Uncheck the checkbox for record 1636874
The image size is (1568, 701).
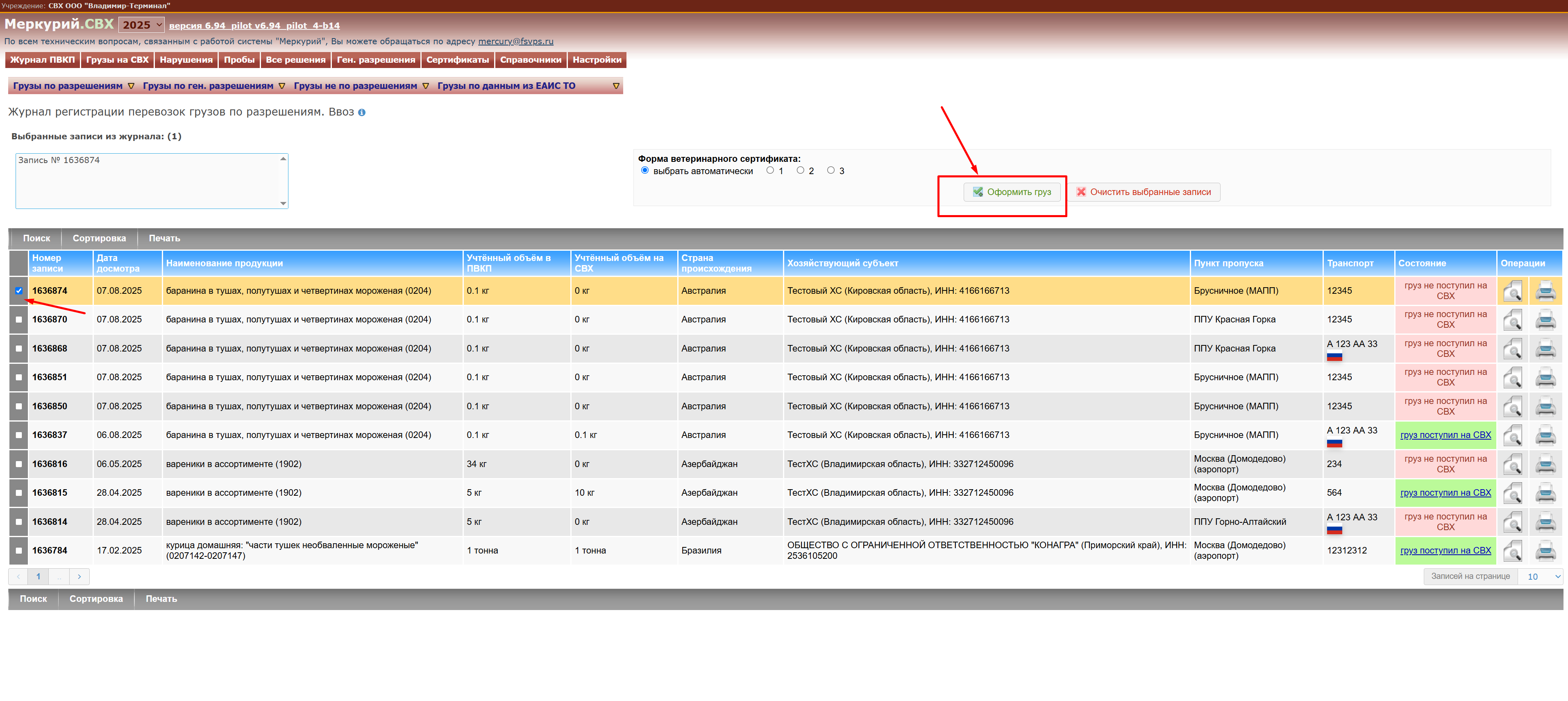pyautogui.click(x=19, y=291)
